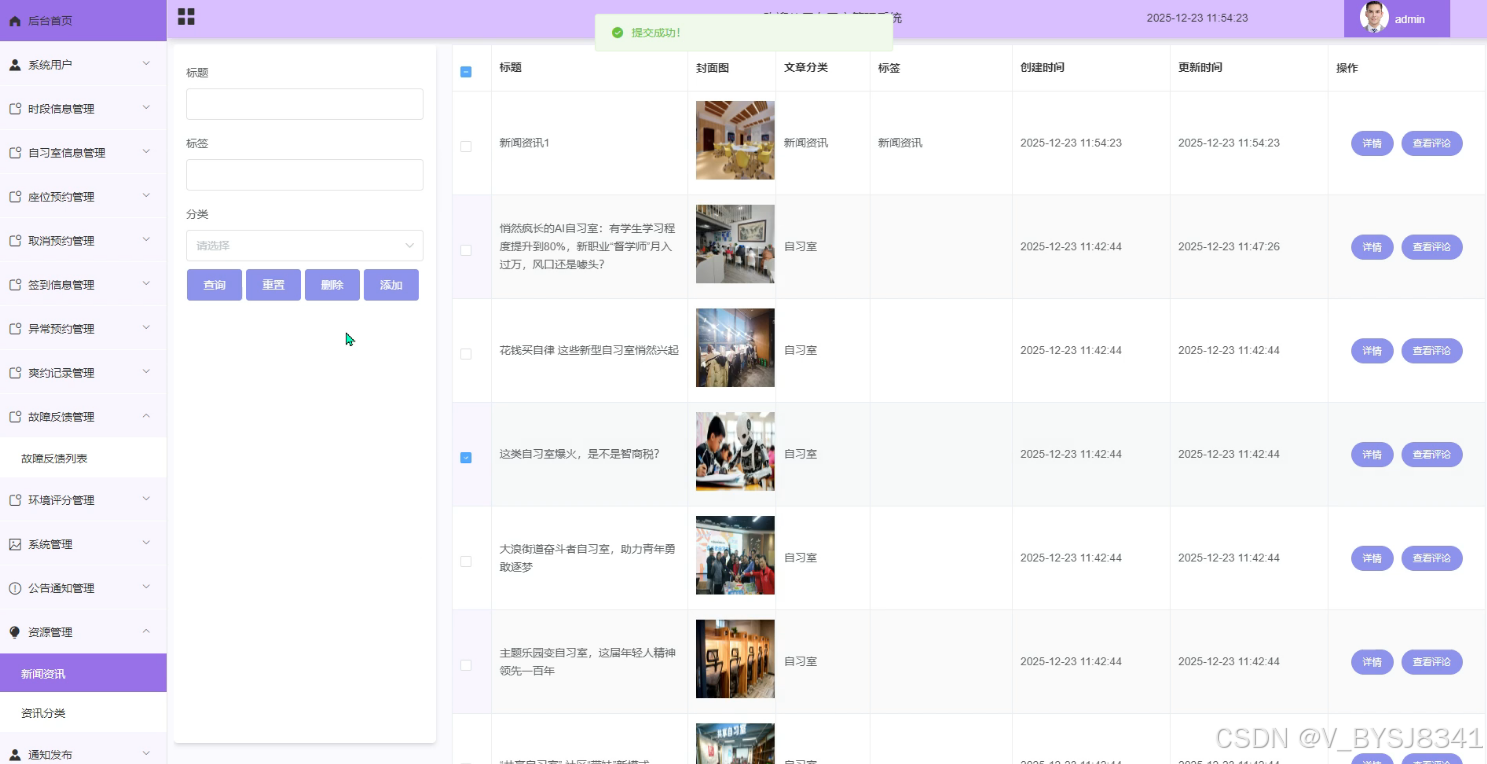Click the icon beside 异常预约管理

point(15,329)
